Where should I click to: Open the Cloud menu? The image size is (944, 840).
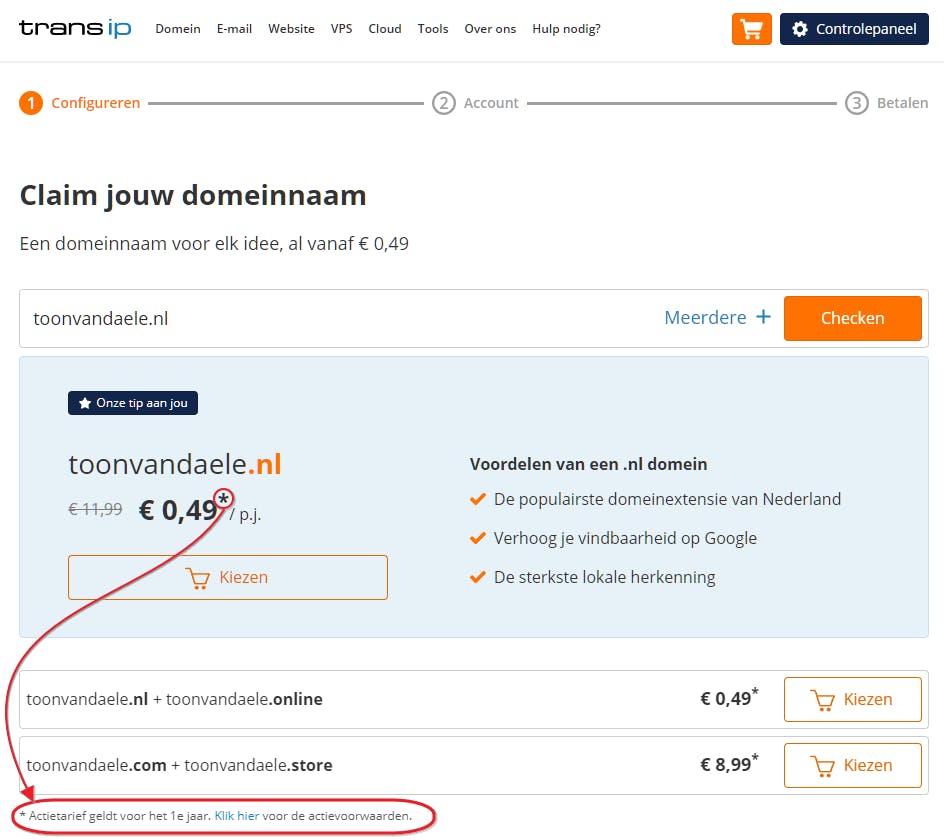[384, 29]
